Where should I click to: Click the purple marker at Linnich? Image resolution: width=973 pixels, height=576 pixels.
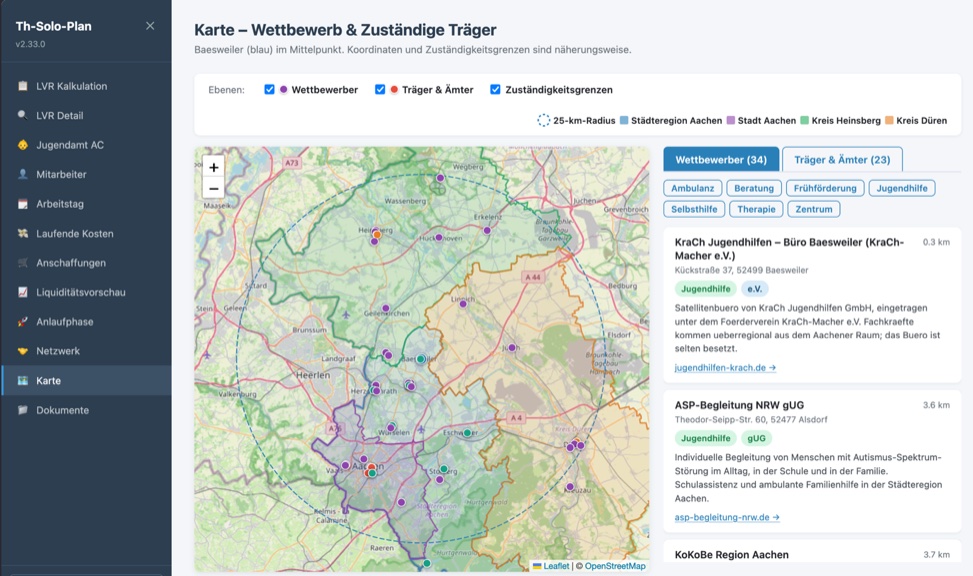click(x=463, y=304)
